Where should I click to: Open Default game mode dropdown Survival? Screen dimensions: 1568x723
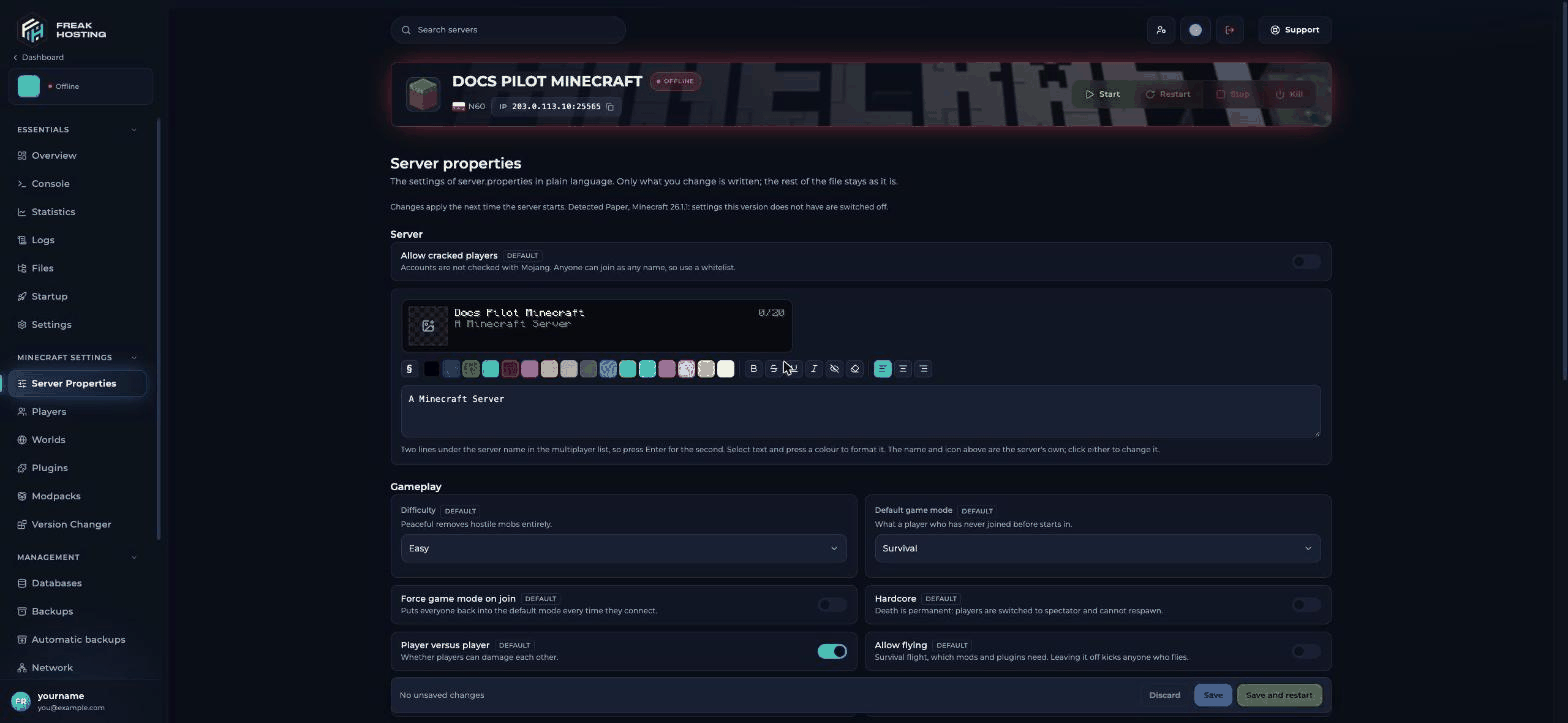[1097, 548]
